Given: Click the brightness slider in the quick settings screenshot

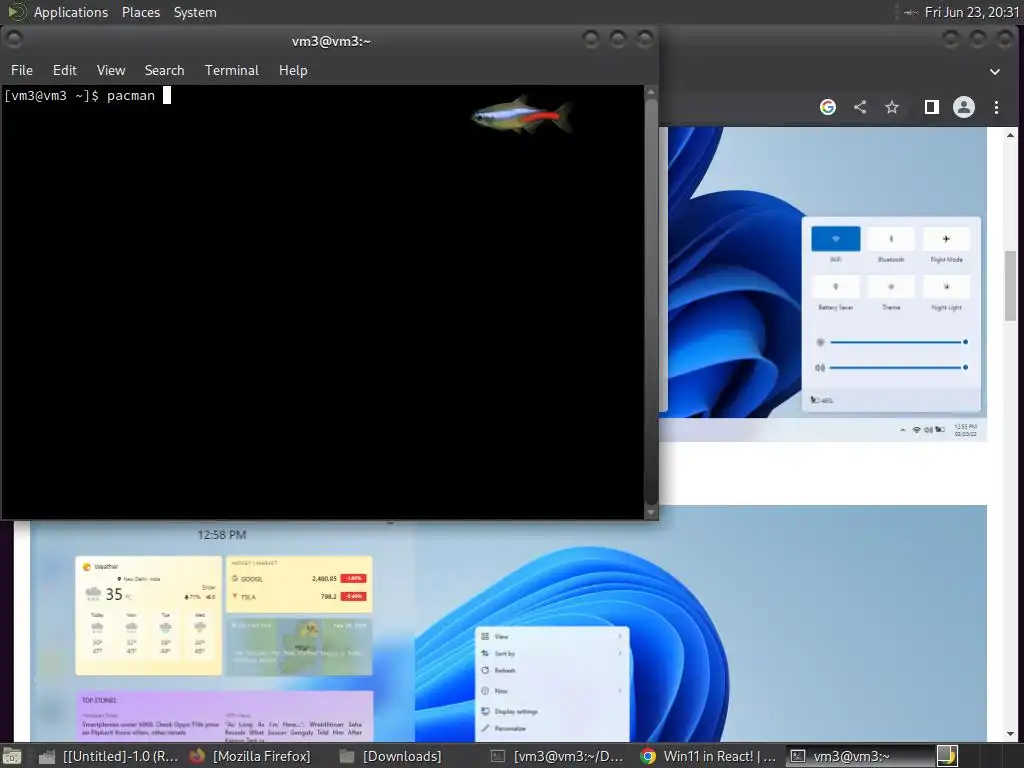Looking at the screenshot, I should pyautogui.click(x=899, y=342).
